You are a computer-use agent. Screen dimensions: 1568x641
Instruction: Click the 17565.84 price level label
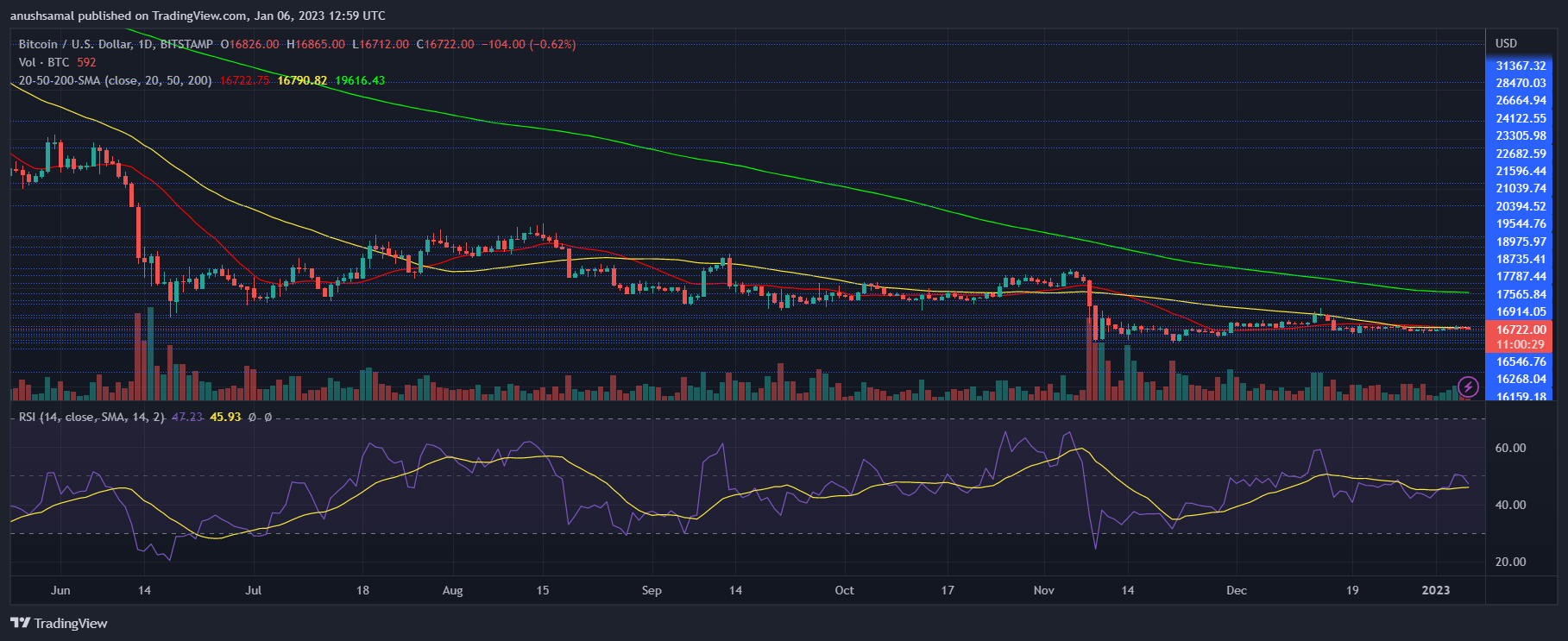pos(1521,294)
